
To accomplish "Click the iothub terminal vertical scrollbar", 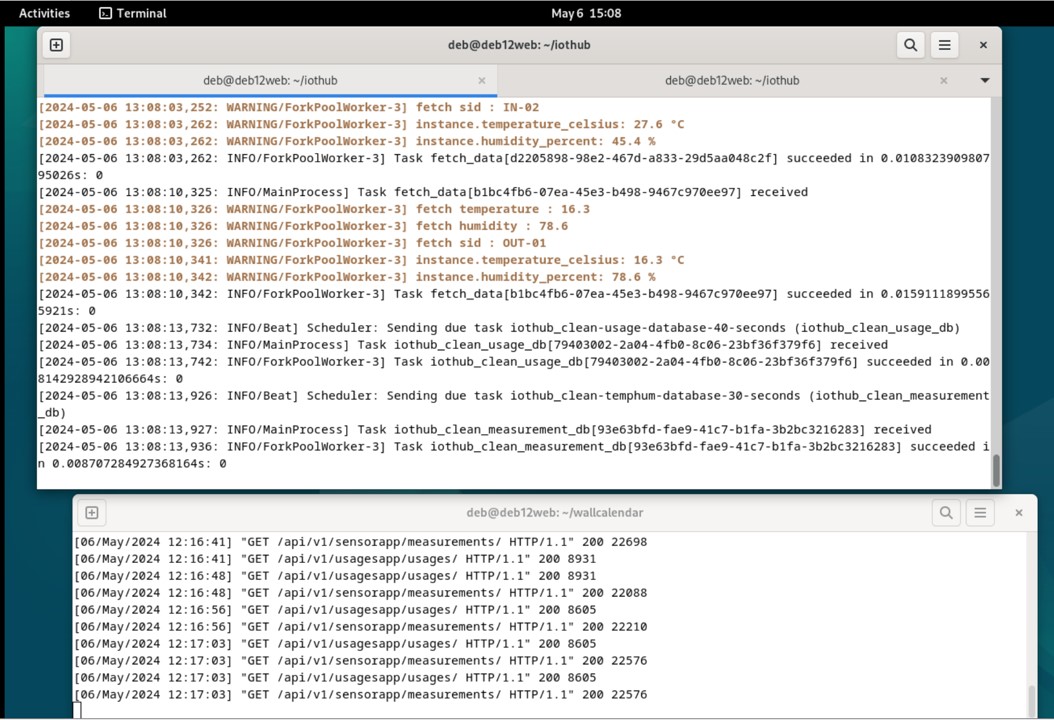I will 995,468.
